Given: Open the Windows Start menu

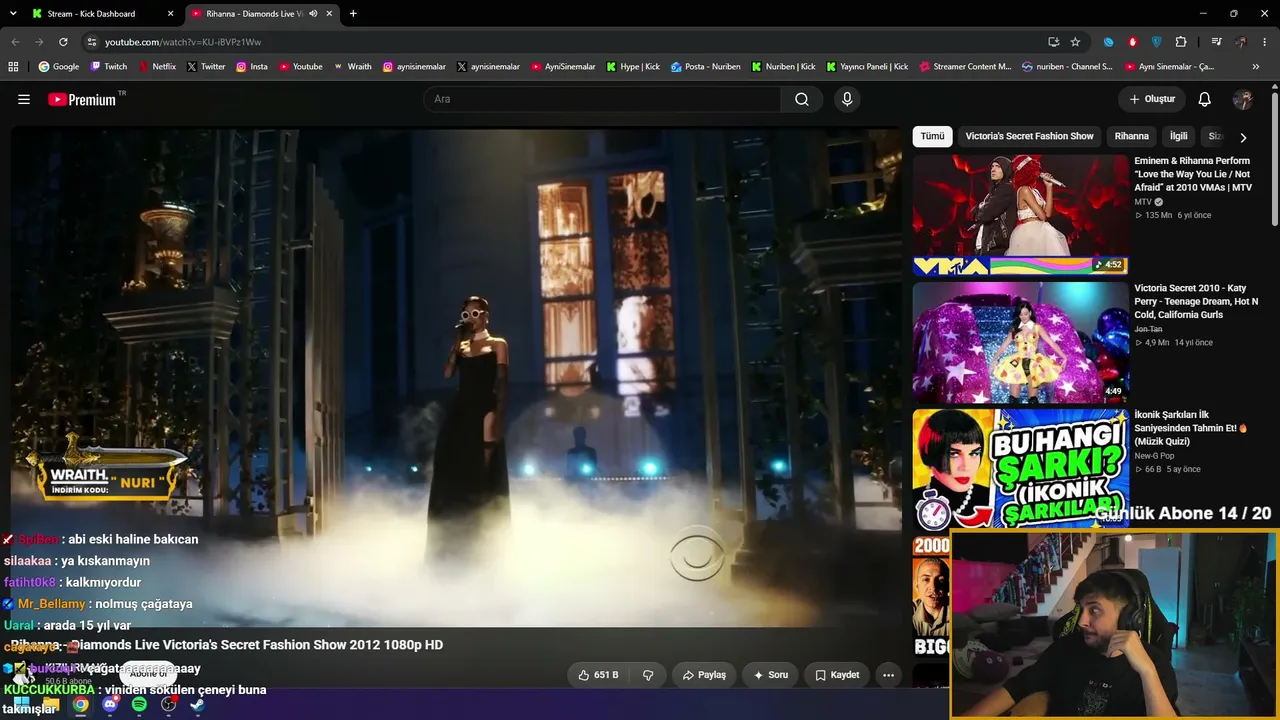Looking at the screenshot, I should (x=21, y=705).
